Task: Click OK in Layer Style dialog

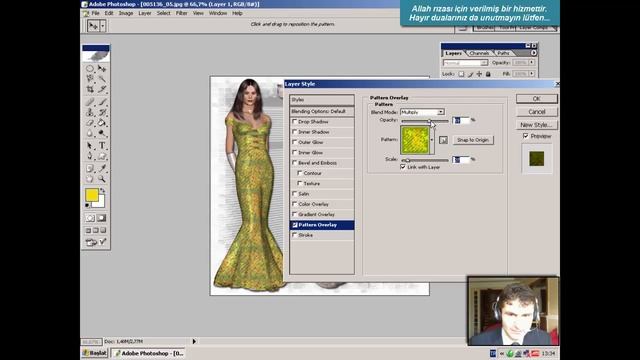Action: pyautogui.click(x=536, y=98)
